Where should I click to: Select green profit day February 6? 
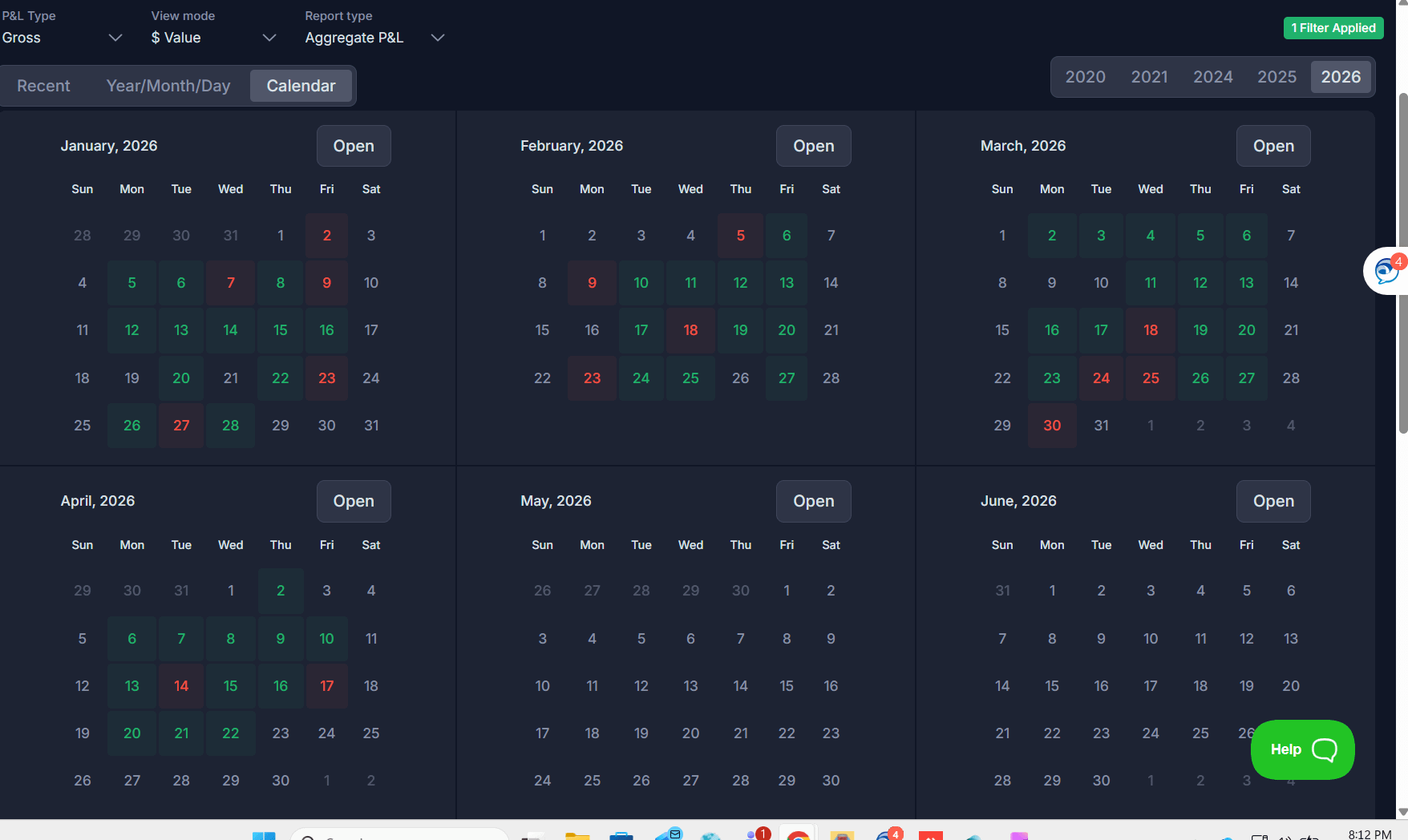coord(787,236)
